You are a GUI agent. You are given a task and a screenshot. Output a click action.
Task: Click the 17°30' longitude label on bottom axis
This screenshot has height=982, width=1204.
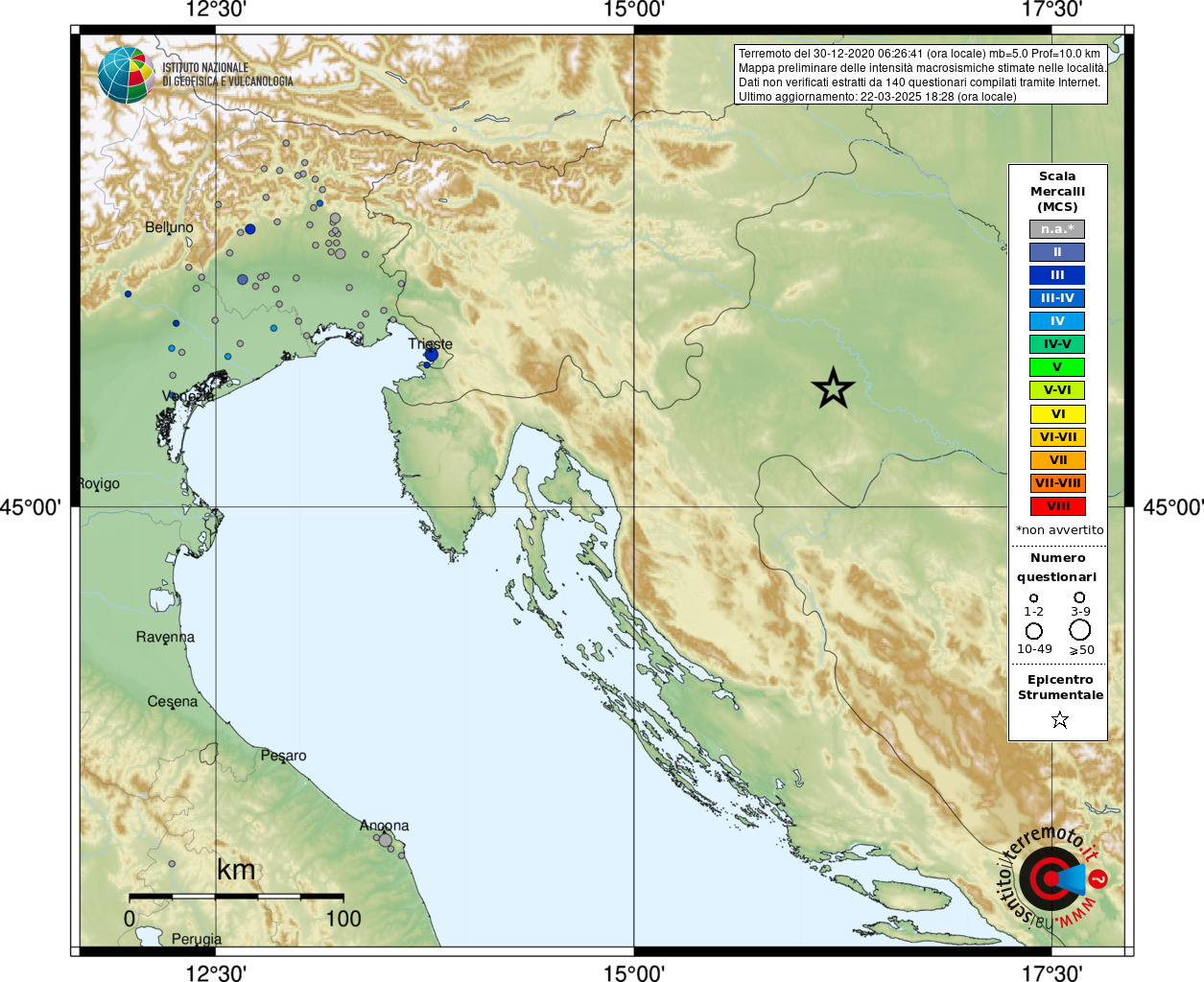[1051, 972]
